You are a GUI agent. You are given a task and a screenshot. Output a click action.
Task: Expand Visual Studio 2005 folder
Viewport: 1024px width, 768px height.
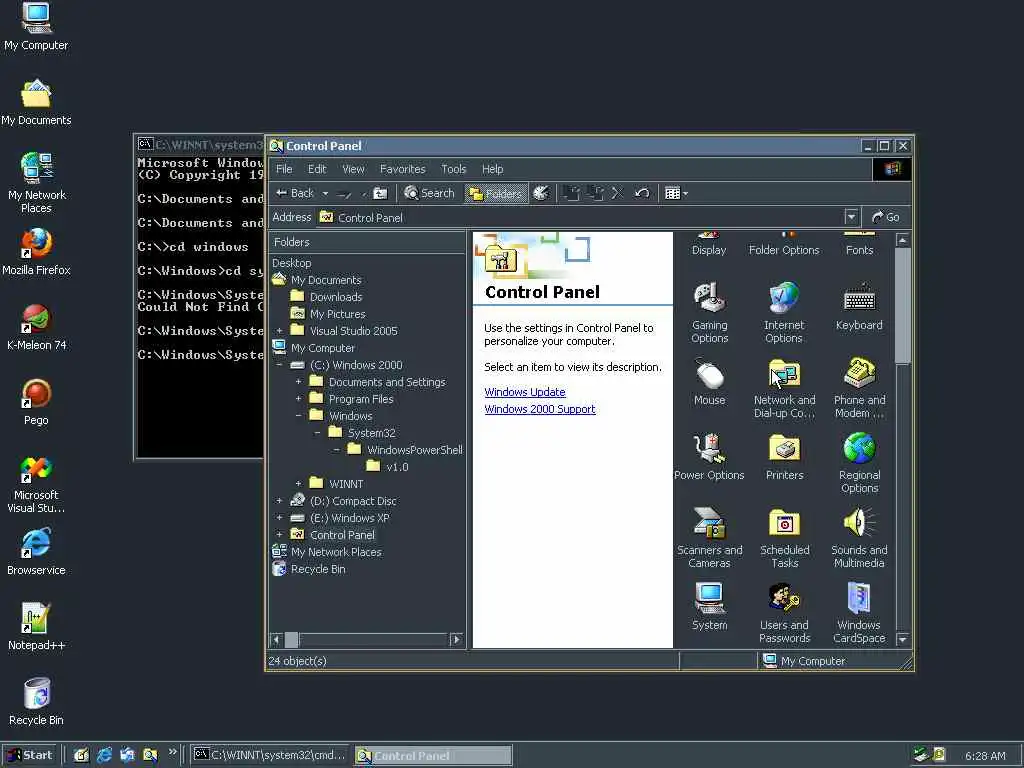pyautogui.click(x=280, y=331)
